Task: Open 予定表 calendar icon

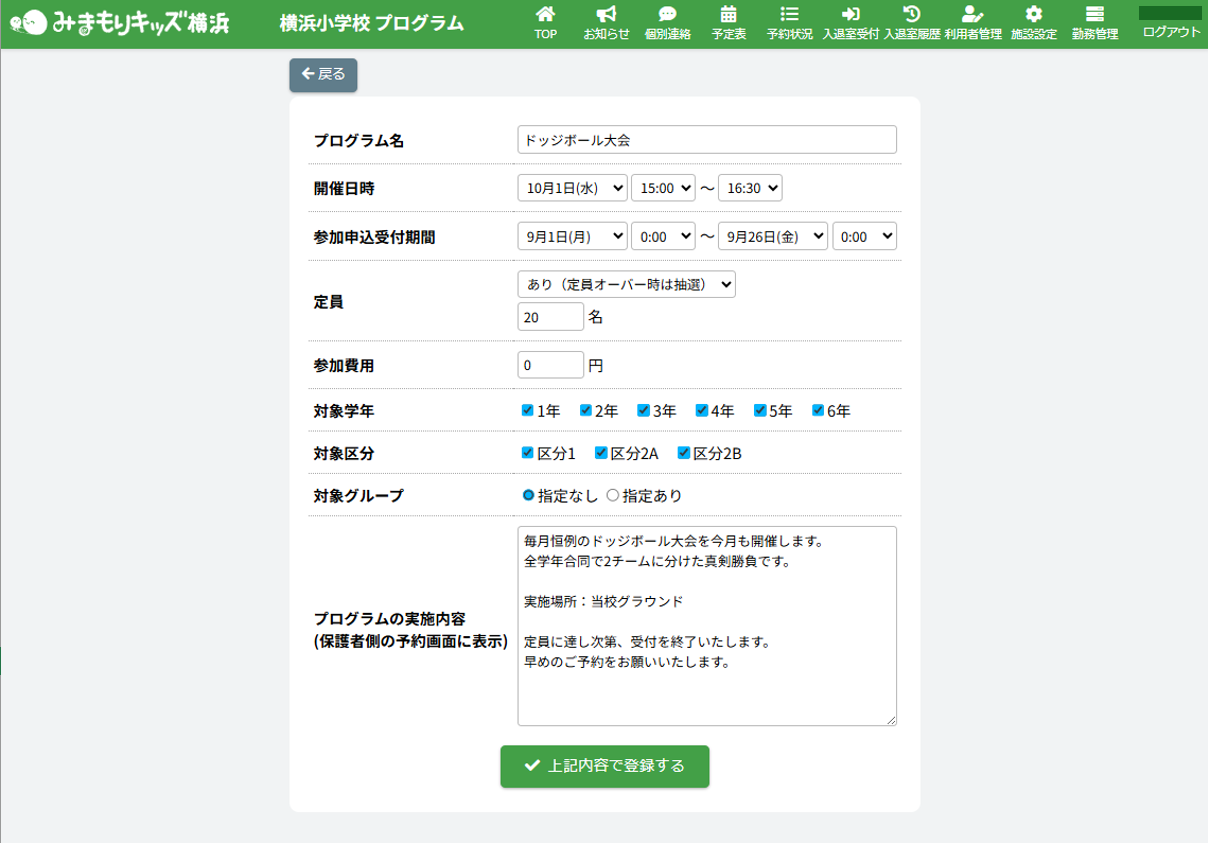Action: [728, 14]
